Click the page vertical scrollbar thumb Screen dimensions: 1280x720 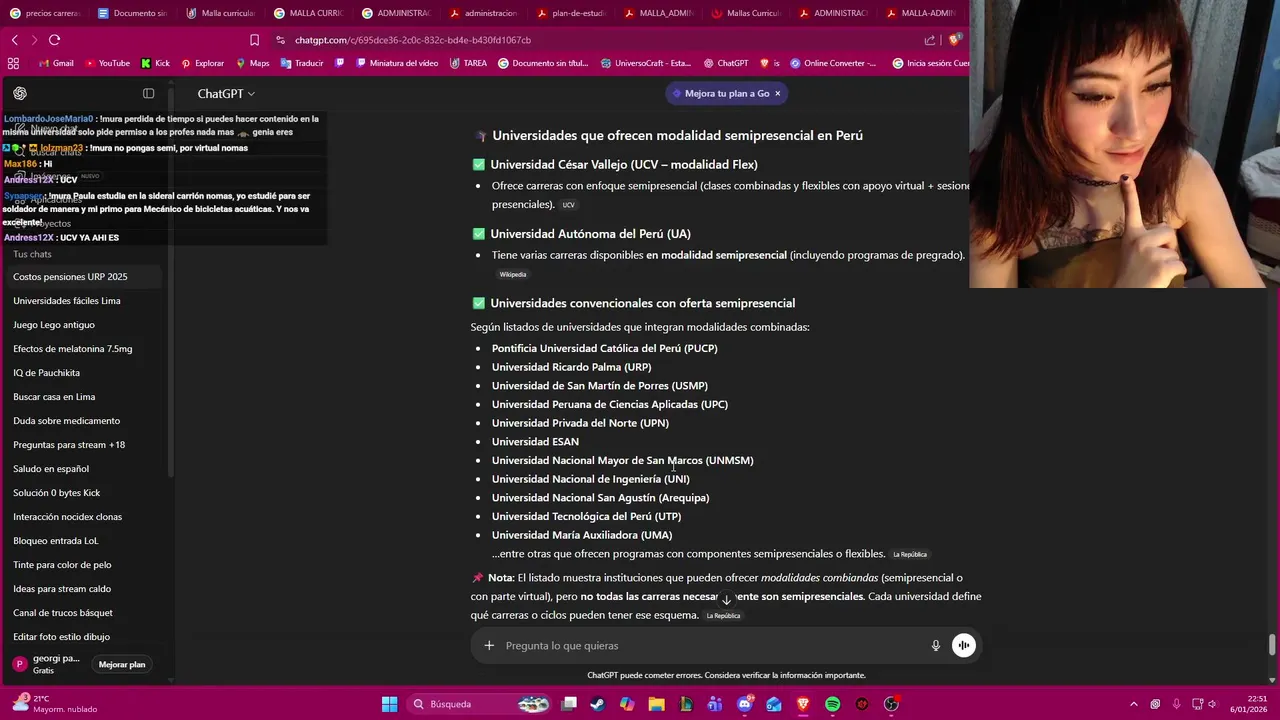1272,645
